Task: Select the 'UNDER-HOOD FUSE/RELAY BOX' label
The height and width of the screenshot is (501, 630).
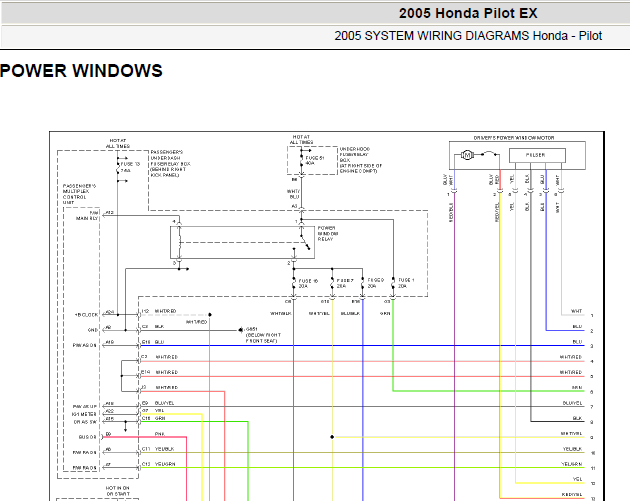Action: coord(361,160)
